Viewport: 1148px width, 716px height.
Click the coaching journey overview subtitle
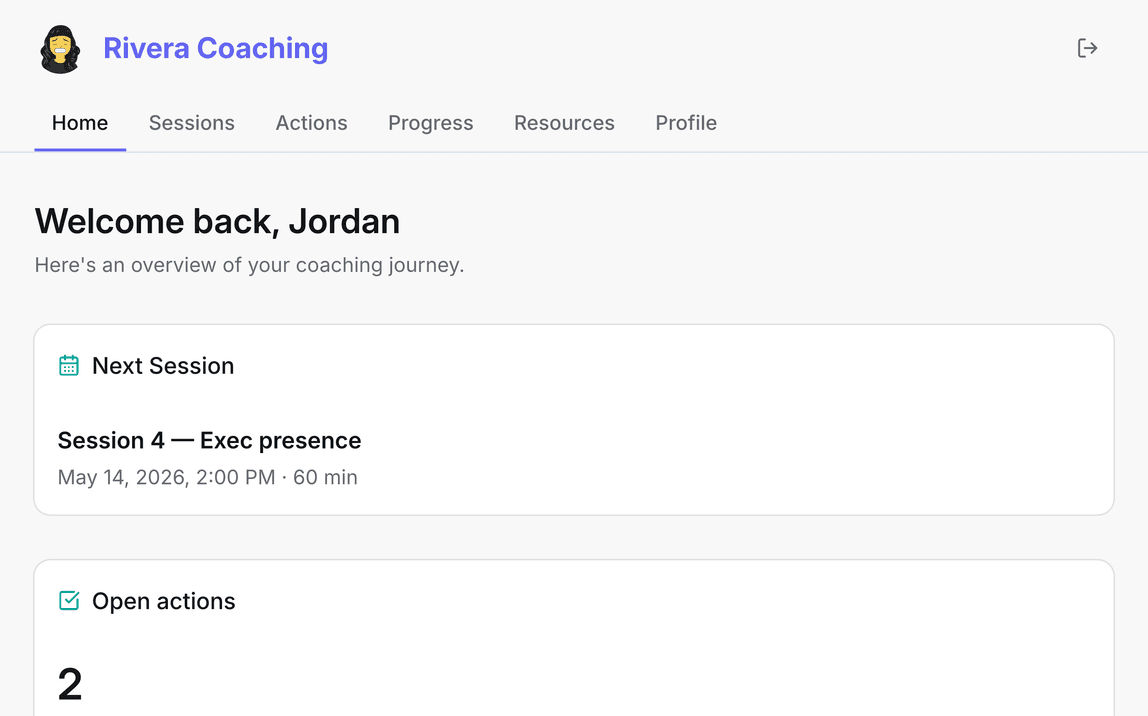[250, 265]
